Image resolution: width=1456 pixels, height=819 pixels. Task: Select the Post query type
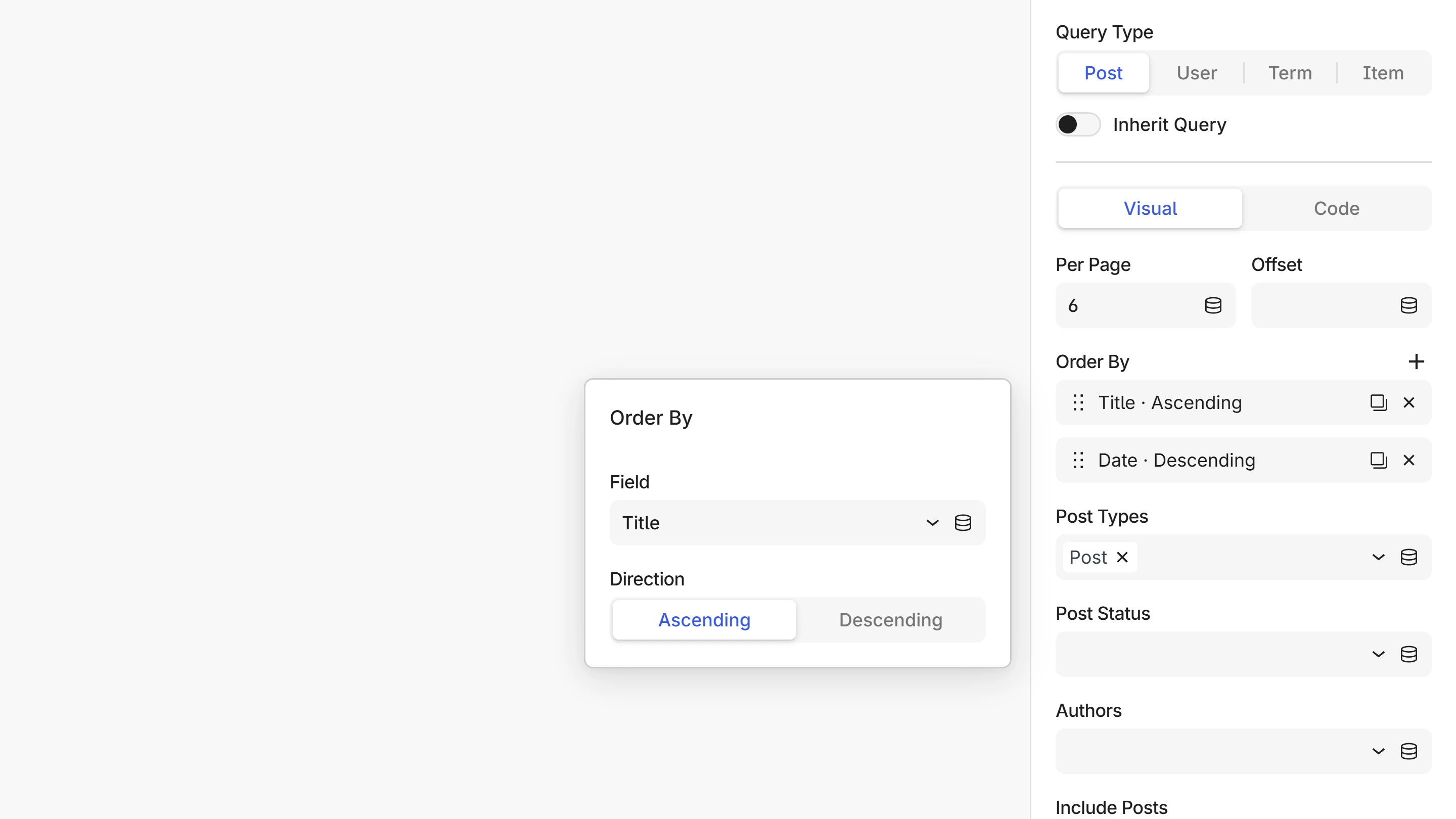[1103, 73]
